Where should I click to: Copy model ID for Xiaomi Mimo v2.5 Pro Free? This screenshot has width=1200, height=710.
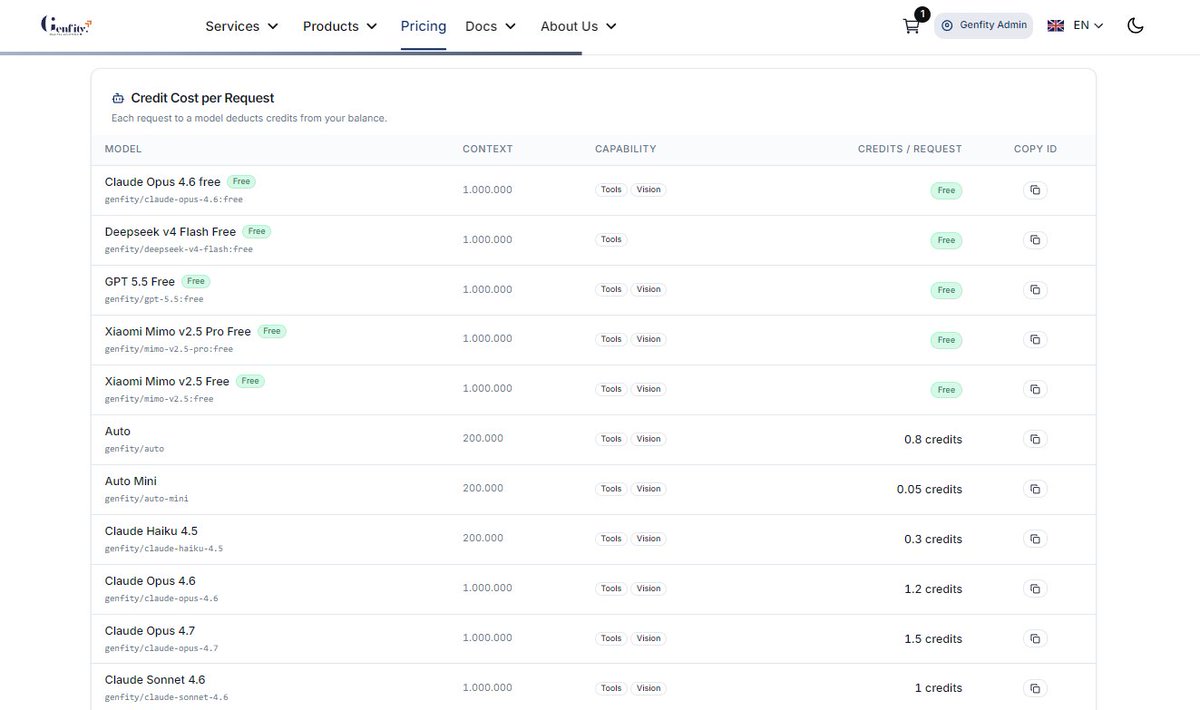(1035, 340)
